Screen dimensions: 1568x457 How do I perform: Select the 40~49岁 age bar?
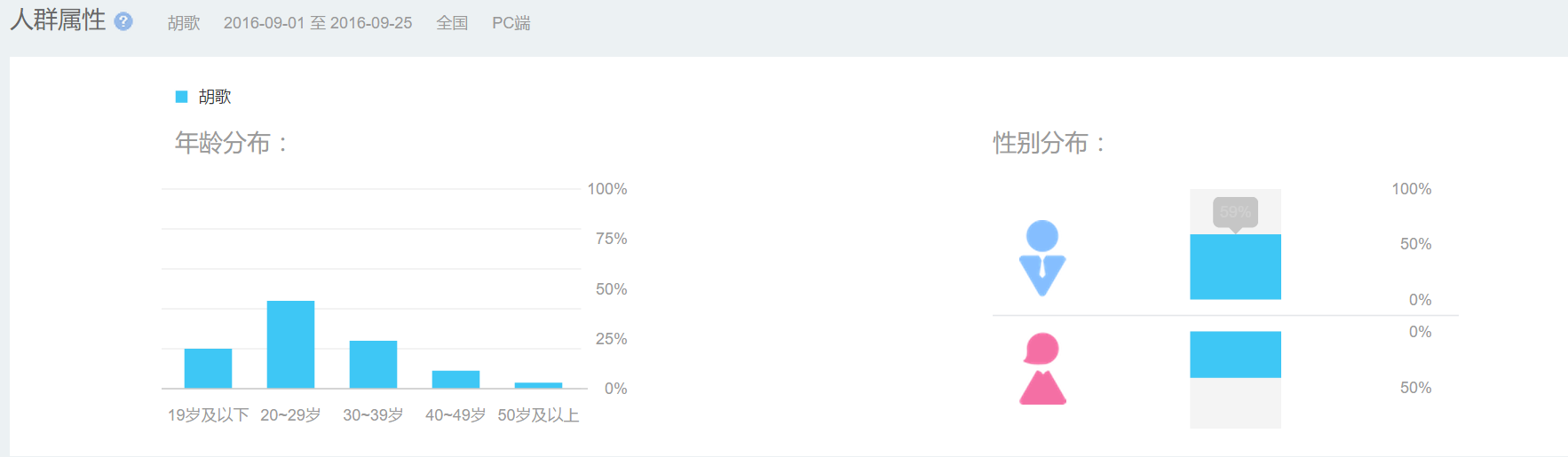click(x=455, y=380)
